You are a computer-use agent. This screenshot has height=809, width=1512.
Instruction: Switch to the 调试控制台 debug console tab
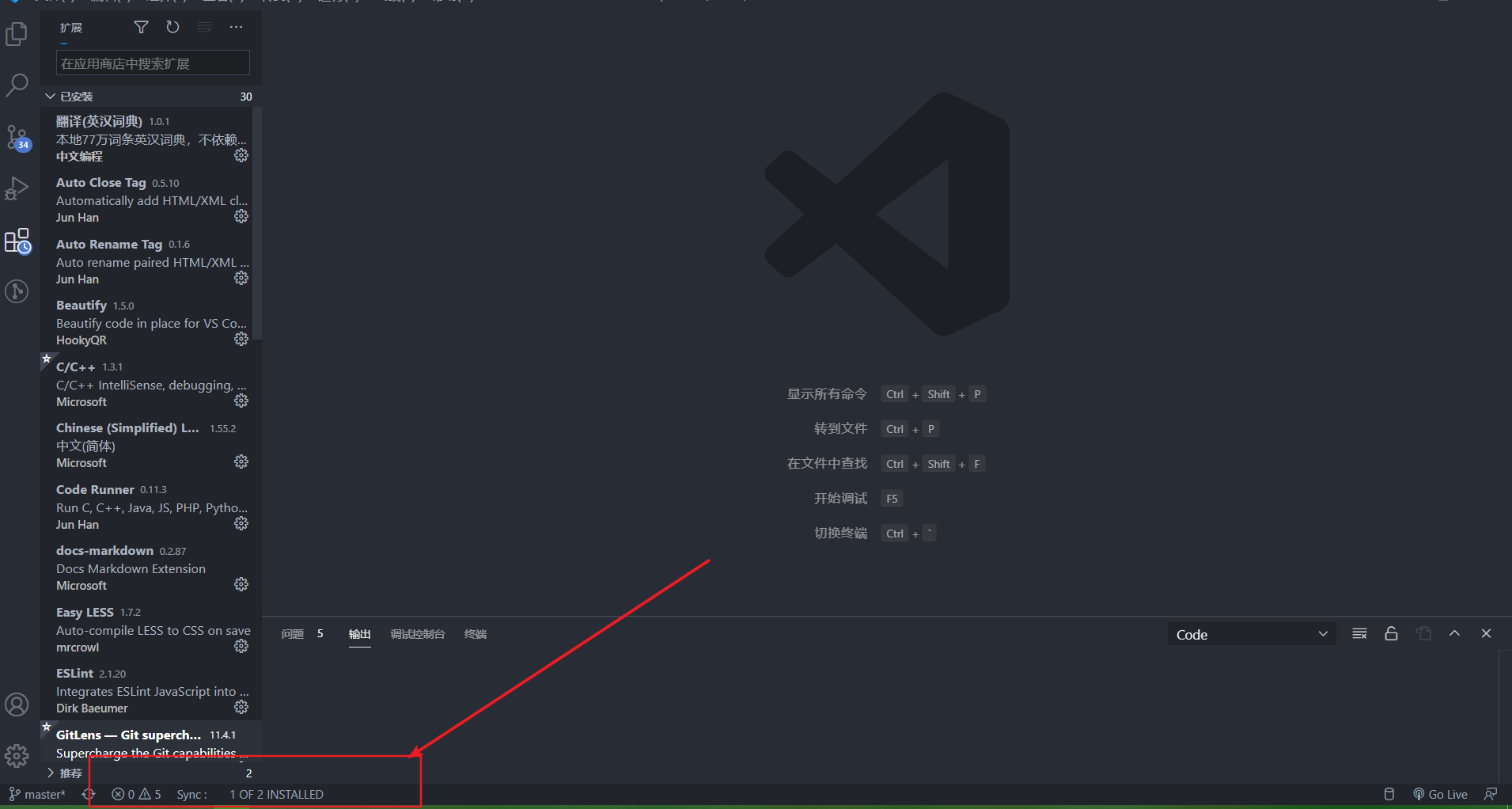[x=418, y=634]
